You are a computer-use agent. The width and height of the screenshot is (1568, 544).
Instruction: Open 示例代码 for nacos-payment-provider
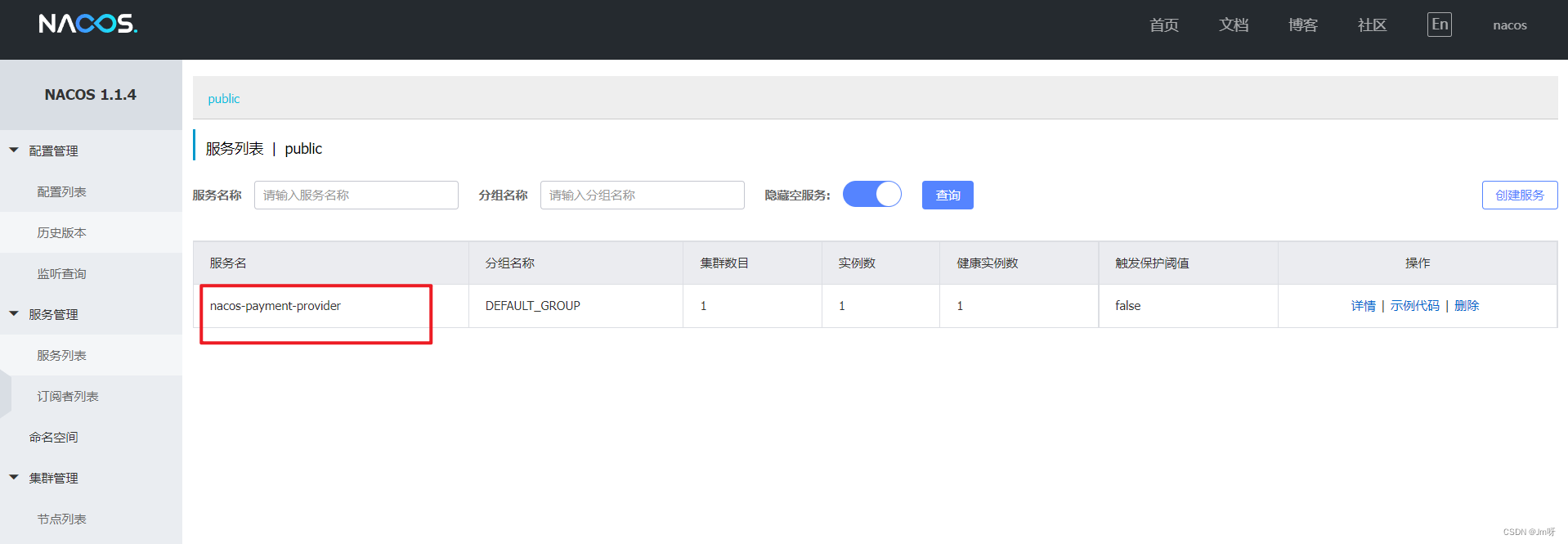coord(1415,305)
